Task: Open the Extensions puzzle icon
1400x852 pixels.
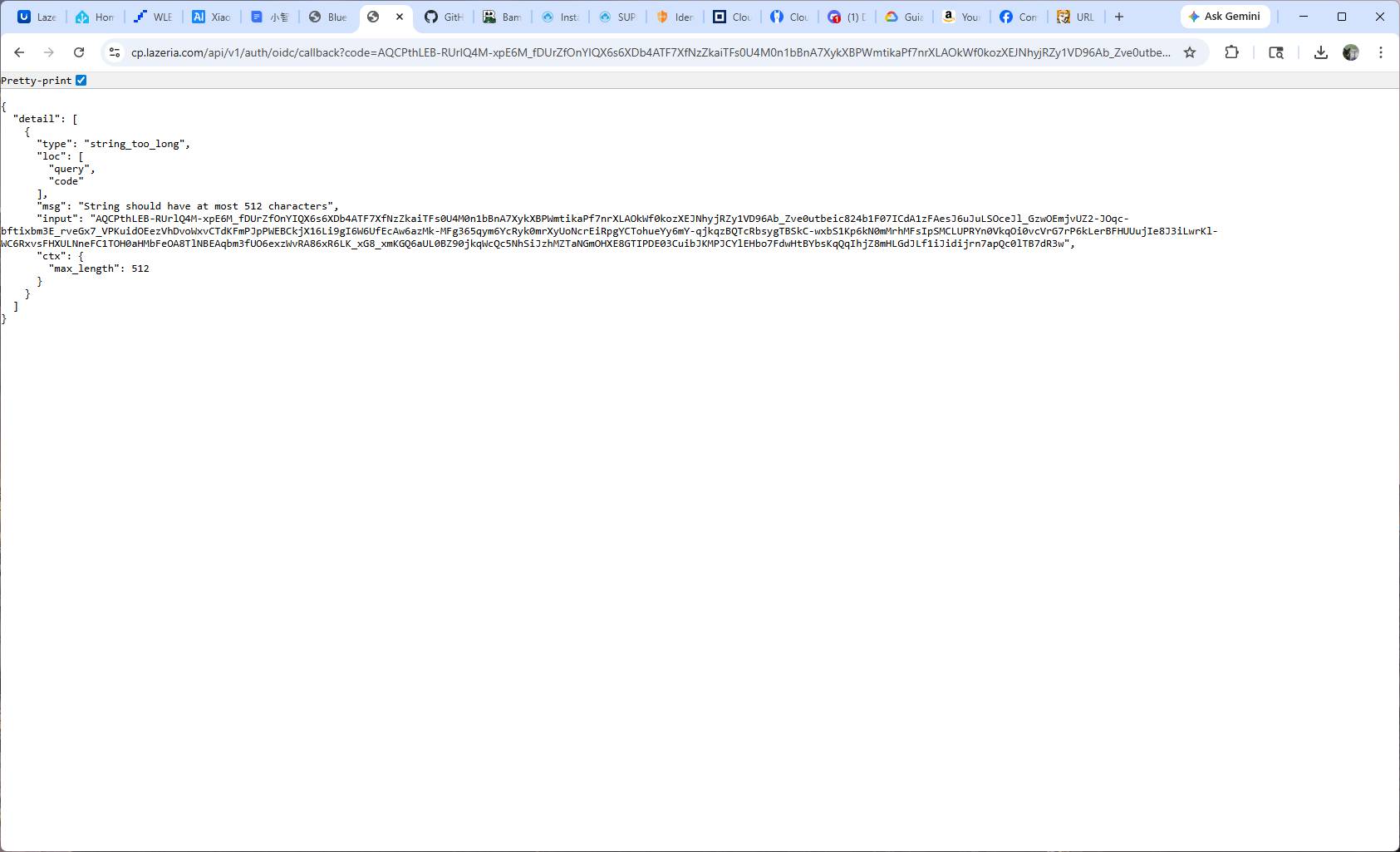Action: (1232, 52)
